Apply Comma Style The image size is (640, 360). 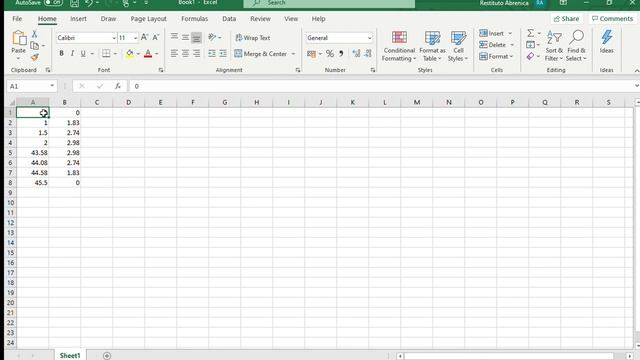point(341,53)
